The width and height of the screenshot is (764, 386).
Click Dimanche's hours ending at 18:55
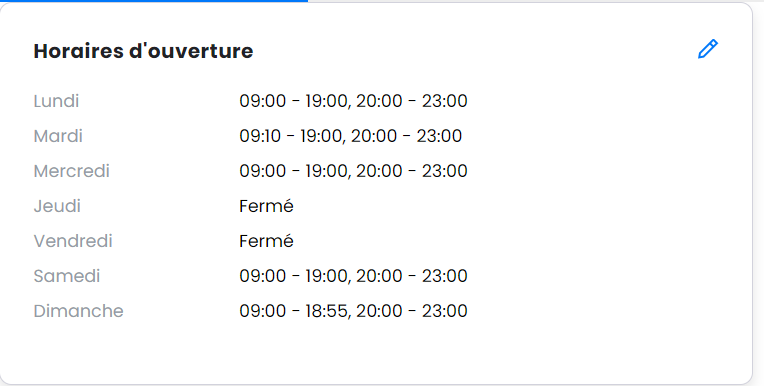click(353, 311)
